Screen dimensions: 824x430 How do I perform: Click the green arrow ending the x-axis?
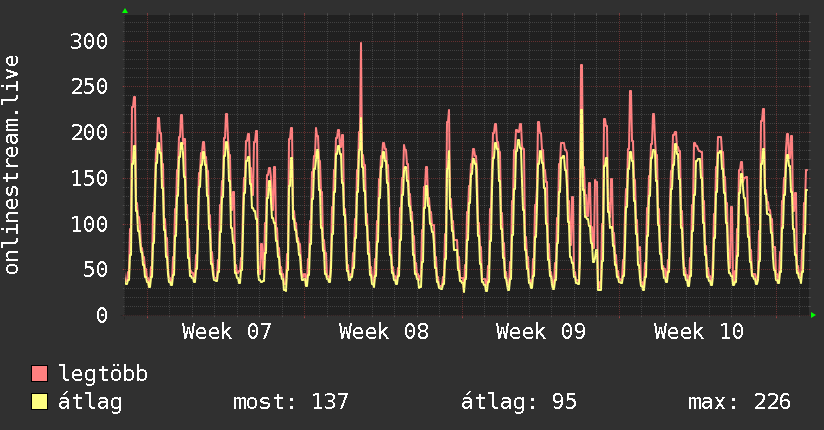814,315
